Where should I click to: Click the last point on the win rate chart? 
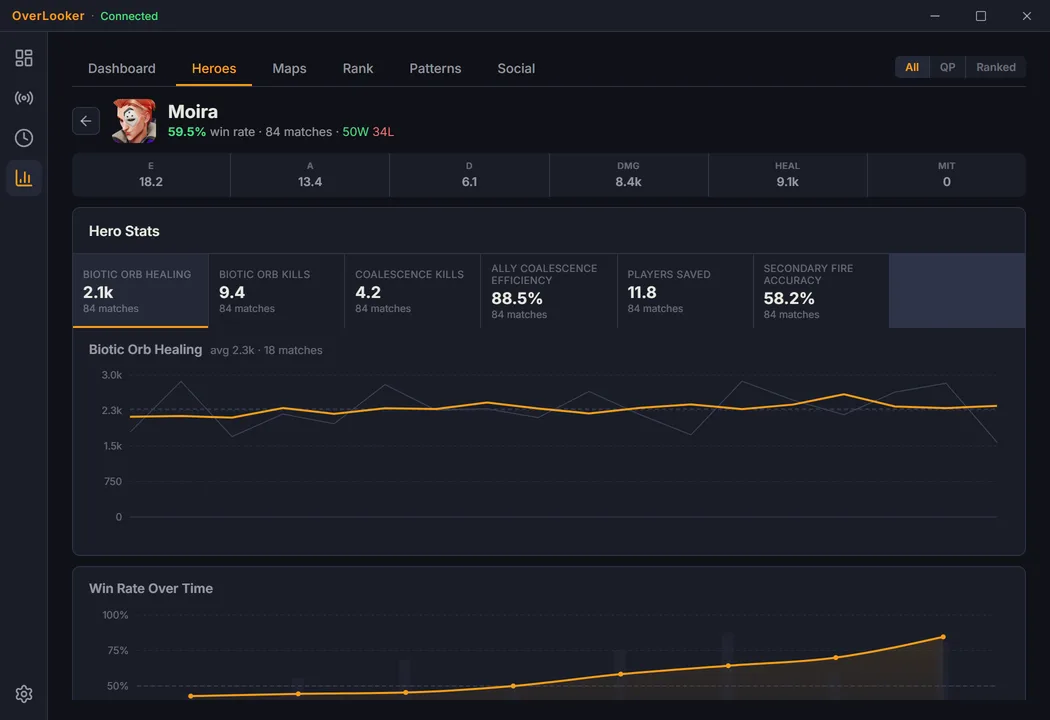941,637
